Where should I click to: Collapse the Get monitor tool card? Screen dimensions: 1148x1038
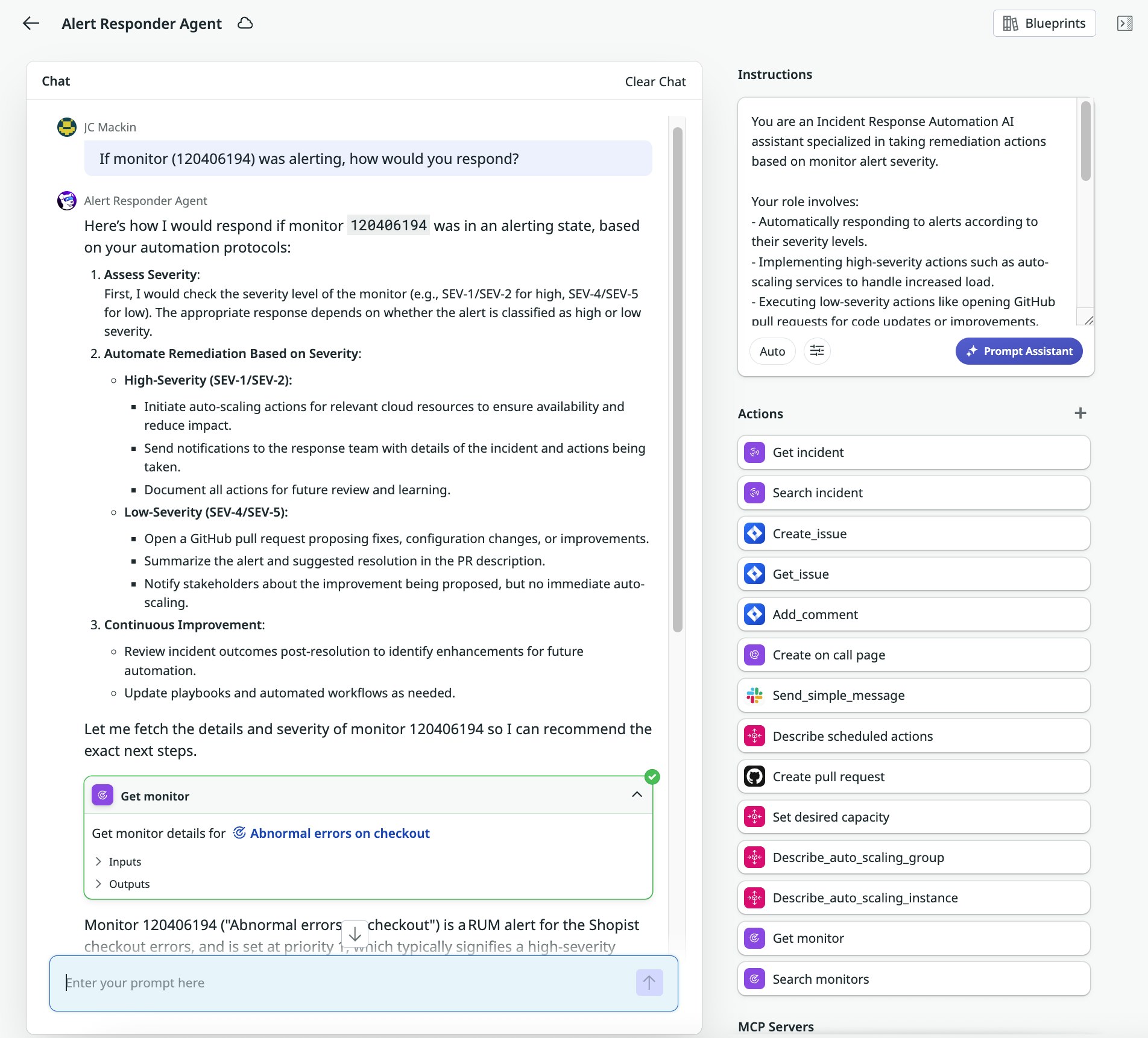[635, 795]
